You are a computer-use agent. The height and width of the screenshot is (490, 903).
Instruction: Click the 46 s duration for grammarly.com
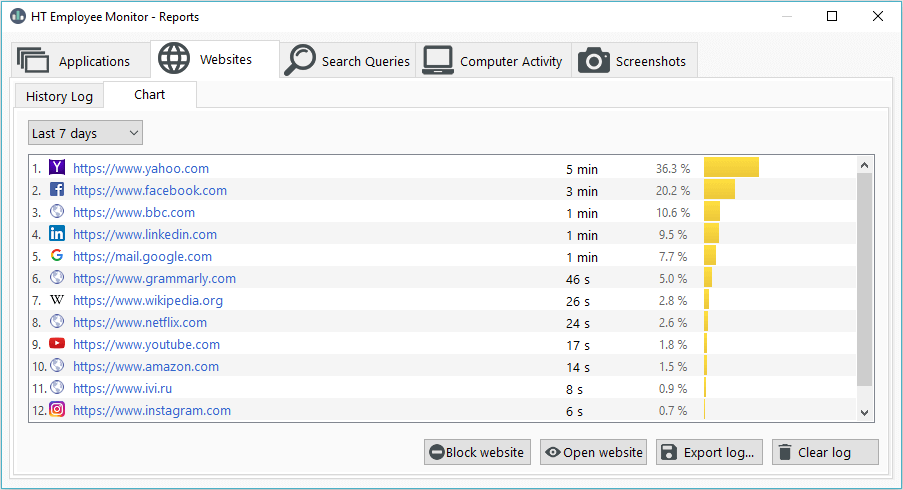(578, 279)
